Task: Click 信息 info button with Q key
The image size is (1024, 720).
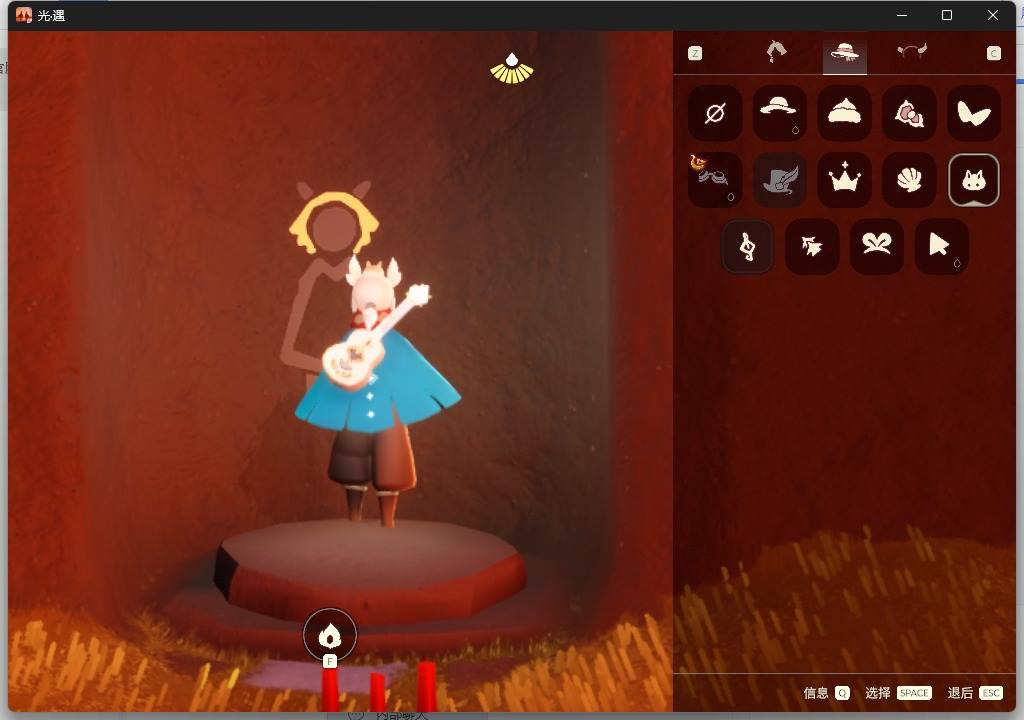Action: point(826,693)
